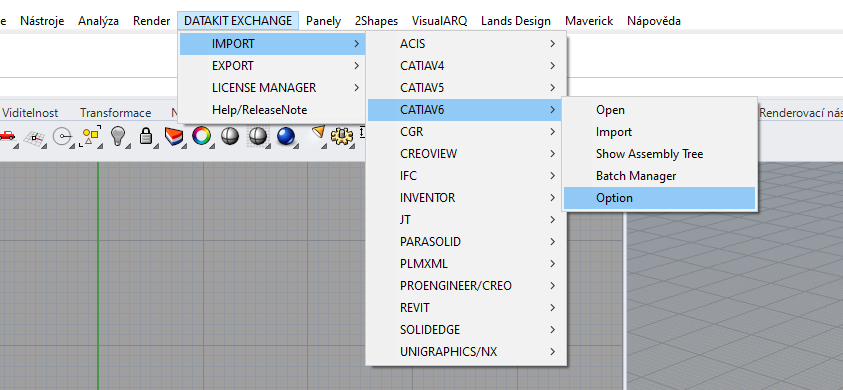
Task: Click the orange spotlight cone icon
Action: [319, 132]
